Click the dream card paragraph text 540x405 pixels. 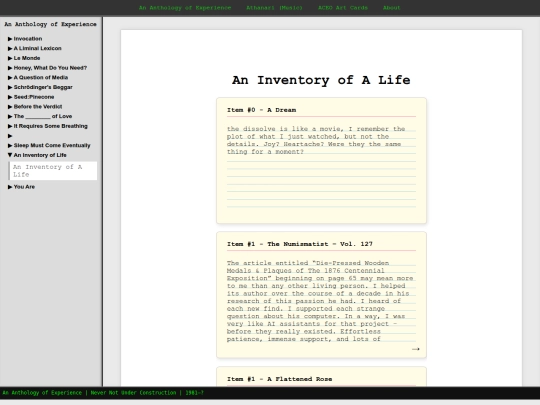click(316, 140)
